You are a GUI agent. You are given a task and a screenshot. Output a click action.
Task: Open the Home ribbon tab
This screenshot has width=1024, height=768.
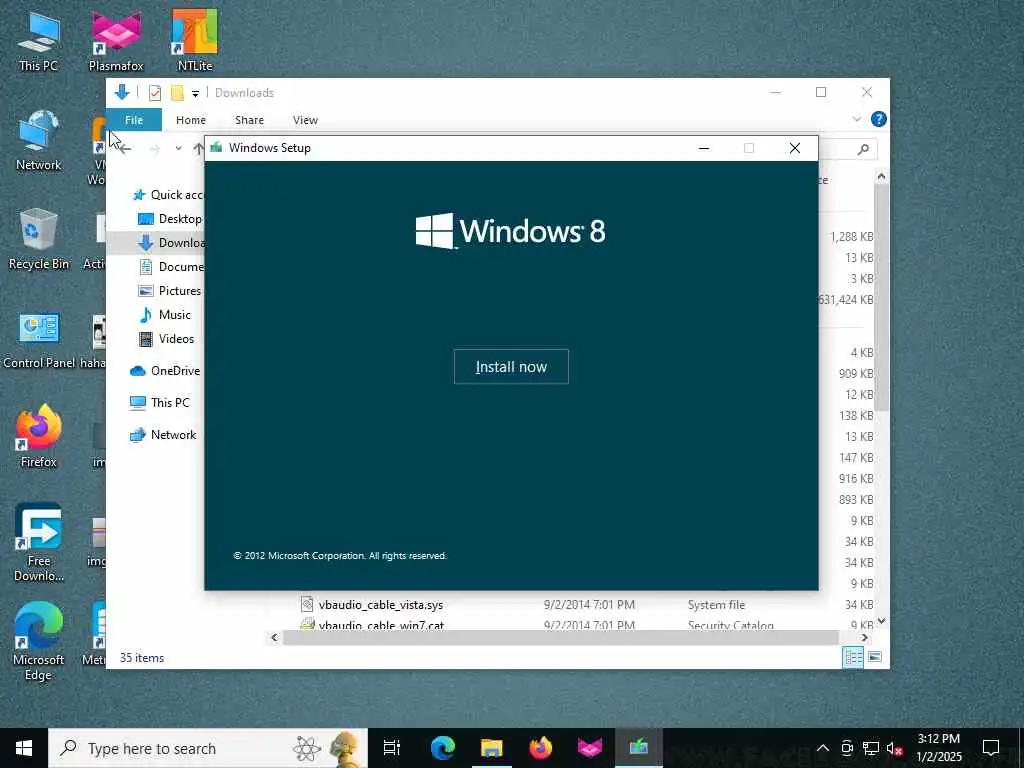click(x=191, y=120)
